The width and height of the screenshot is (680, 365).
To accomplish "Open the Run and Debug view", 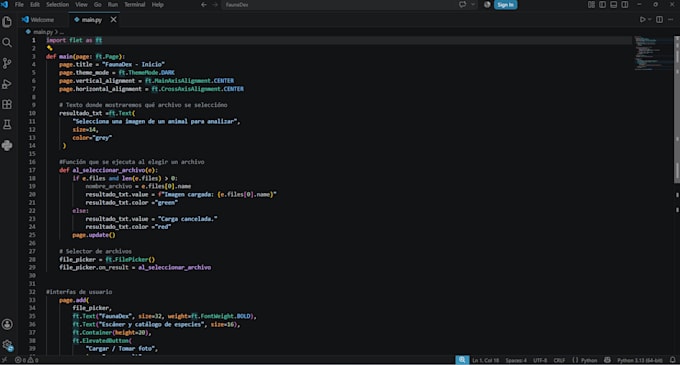I will (x=7, y=84).
